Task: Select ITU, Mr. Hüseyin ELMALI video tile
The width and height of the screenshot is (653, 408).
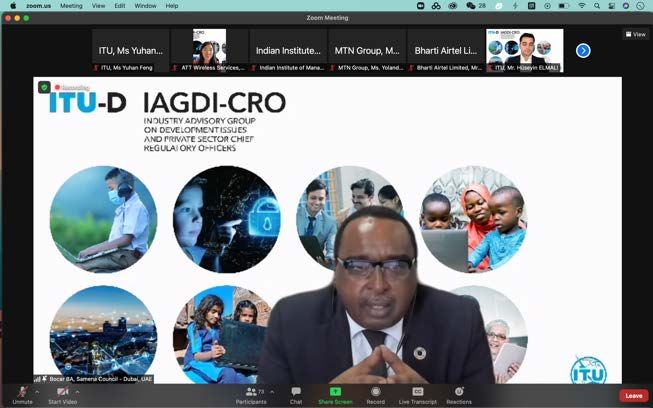Action: 525,50
